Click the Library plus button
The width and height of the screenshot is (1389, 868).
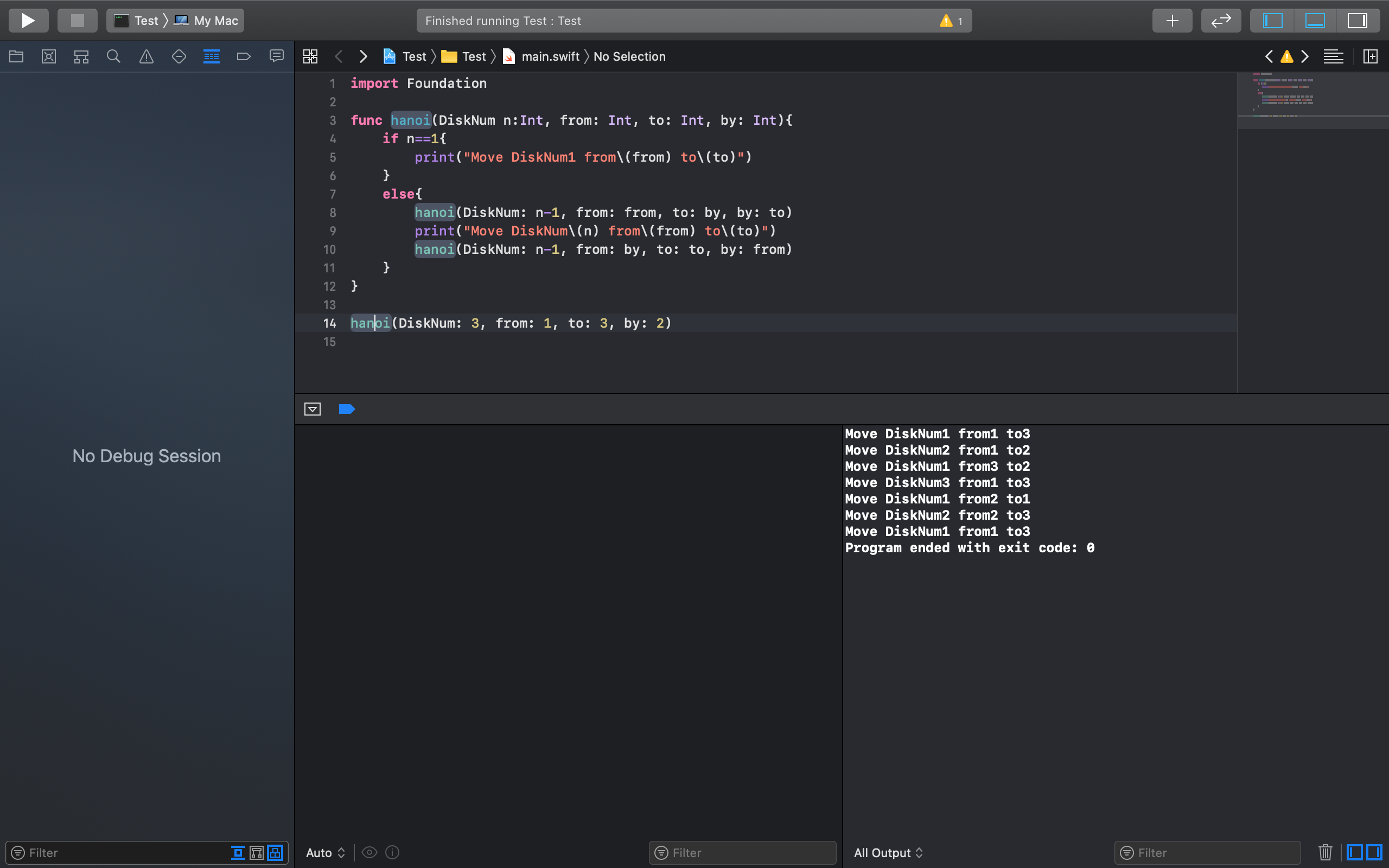click(x=1172, y=21)
